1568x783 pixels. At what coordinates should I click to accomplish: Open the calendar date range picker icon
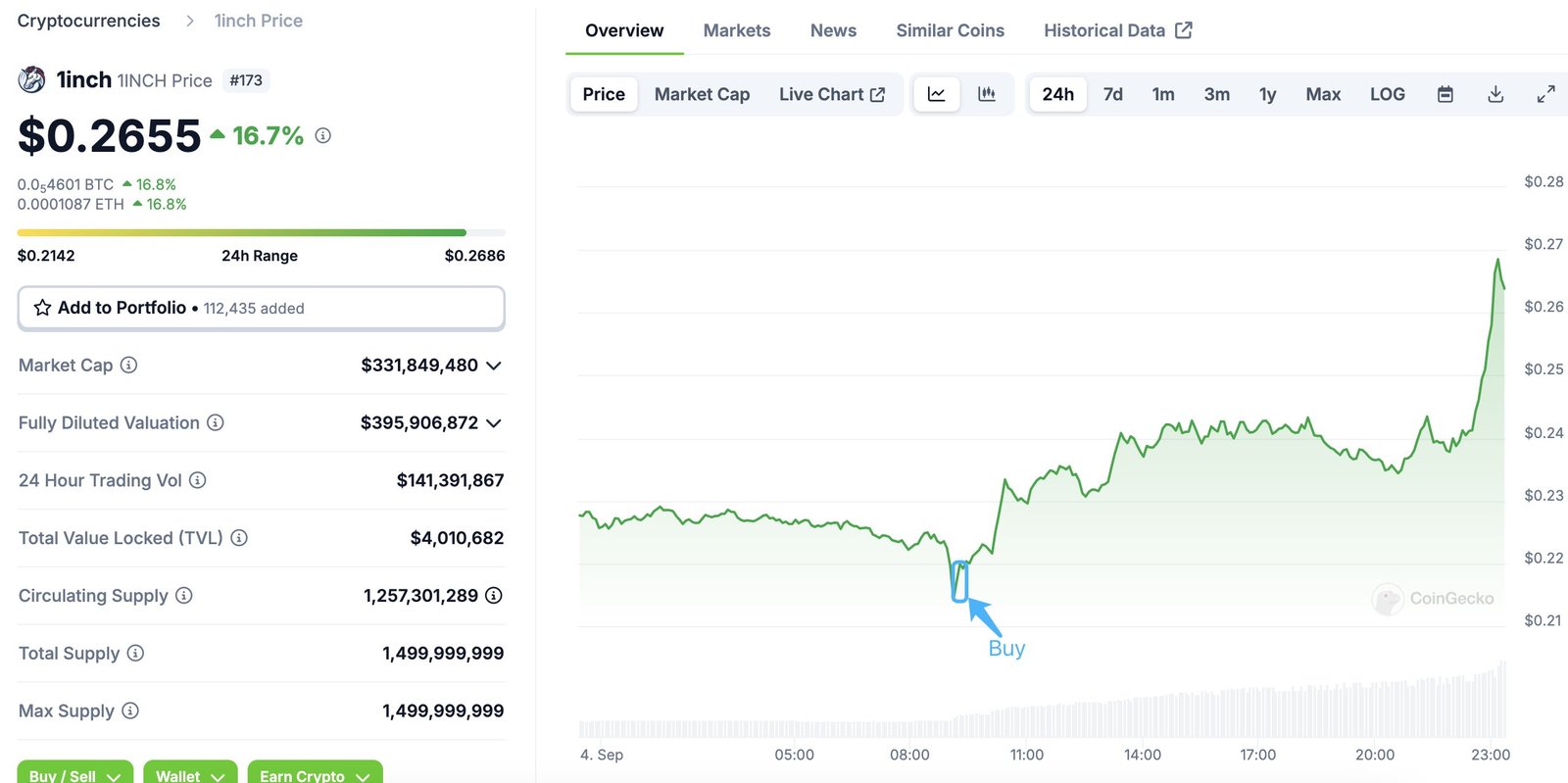click(x=1445, y=94)
